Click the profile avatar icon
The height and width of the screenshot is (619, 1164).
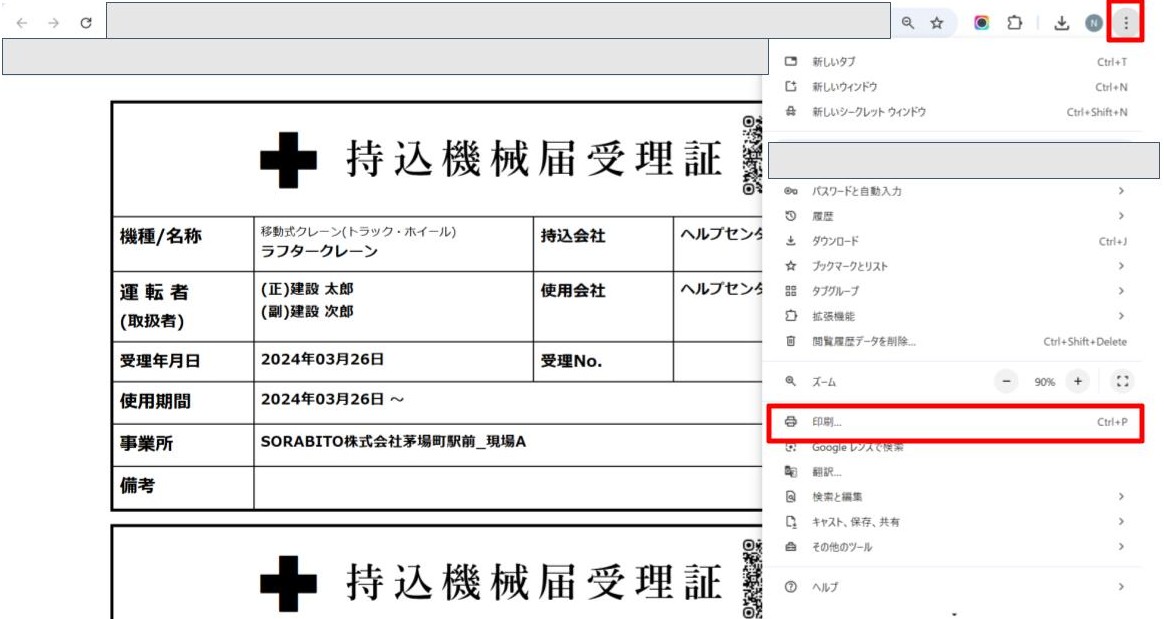tap(1093, 22)
